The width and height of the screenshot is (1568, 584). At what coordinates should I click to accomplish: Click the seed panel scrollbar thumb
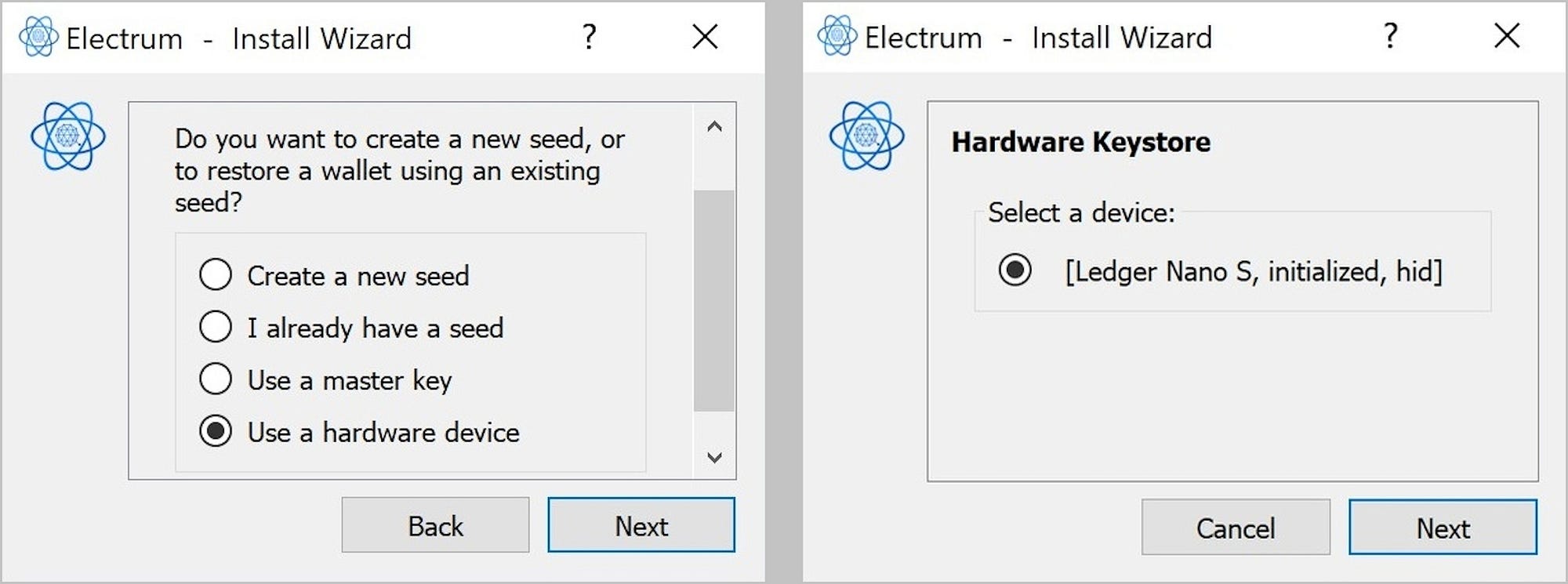tap(714, 300)
